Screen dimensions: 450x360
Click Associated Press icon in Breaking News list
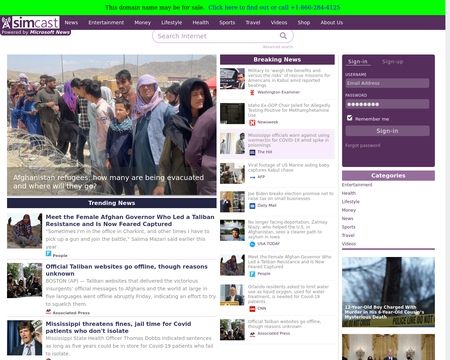pyautogui.click(x=252, y=334)
